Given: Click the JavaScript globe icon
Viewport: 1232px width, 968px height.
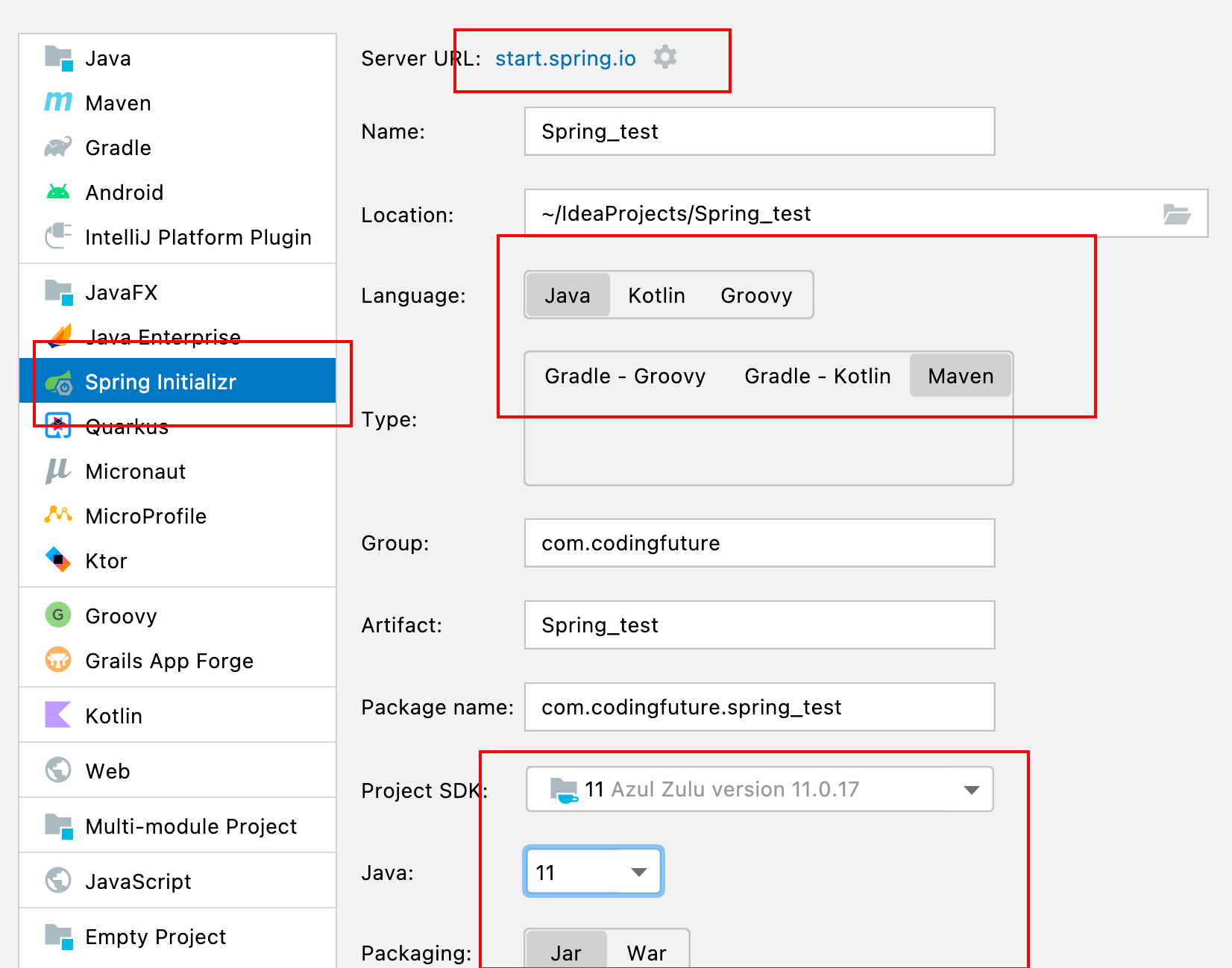Looking at the screenshot, I should pos(58,880).
